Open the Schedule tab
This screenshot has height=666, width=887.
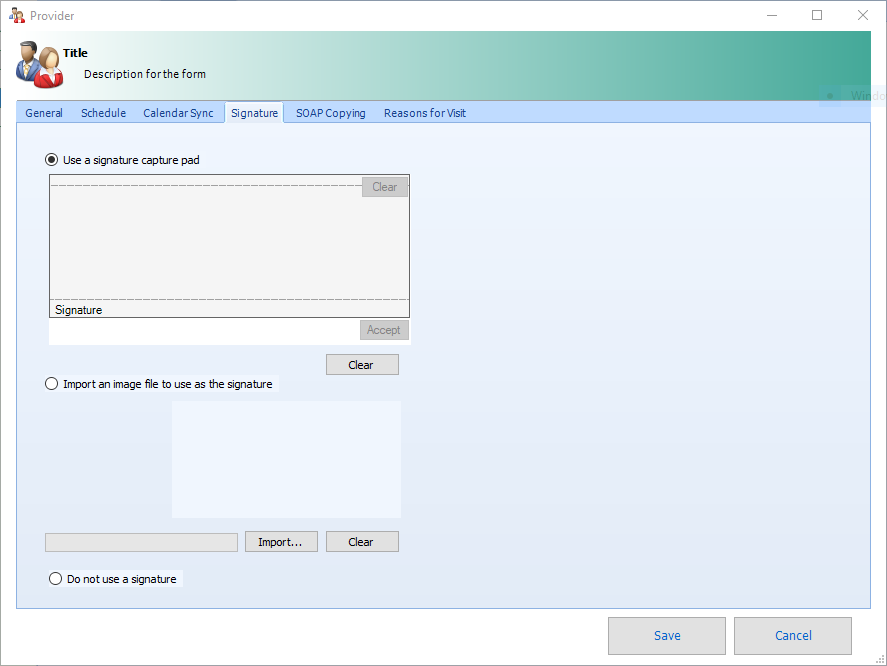point(103,113)
